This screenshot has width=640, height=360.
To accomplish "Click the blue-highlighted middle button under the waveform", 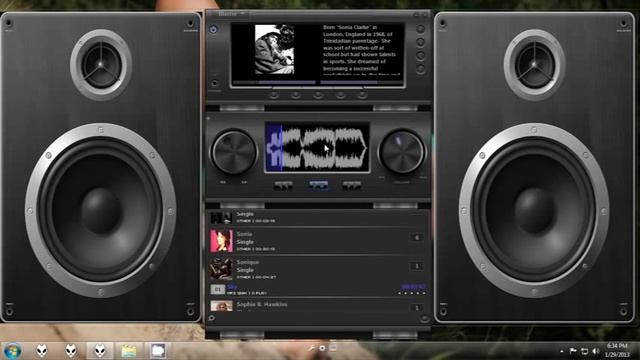I will [318, 185].
